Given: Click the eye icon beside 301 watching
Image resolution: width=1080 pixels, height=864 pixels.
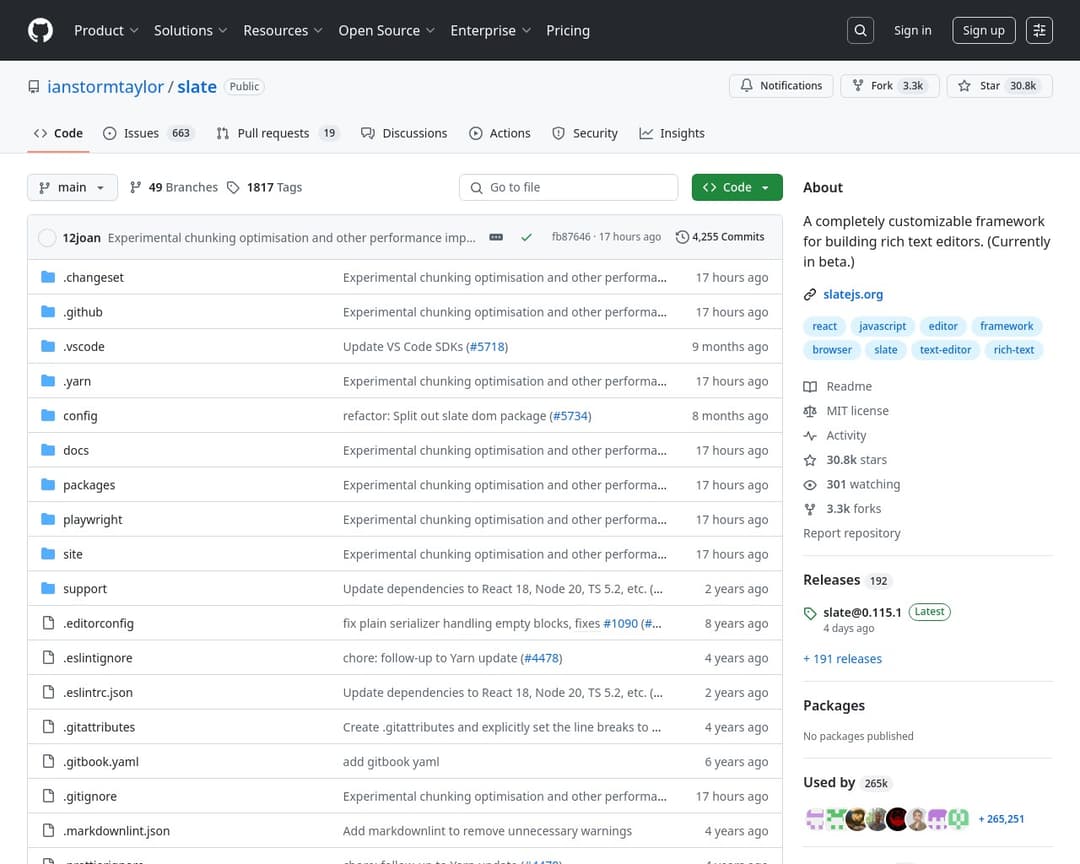Looking at the screenshot, I should pyautogui.click(x=810, y=485).
